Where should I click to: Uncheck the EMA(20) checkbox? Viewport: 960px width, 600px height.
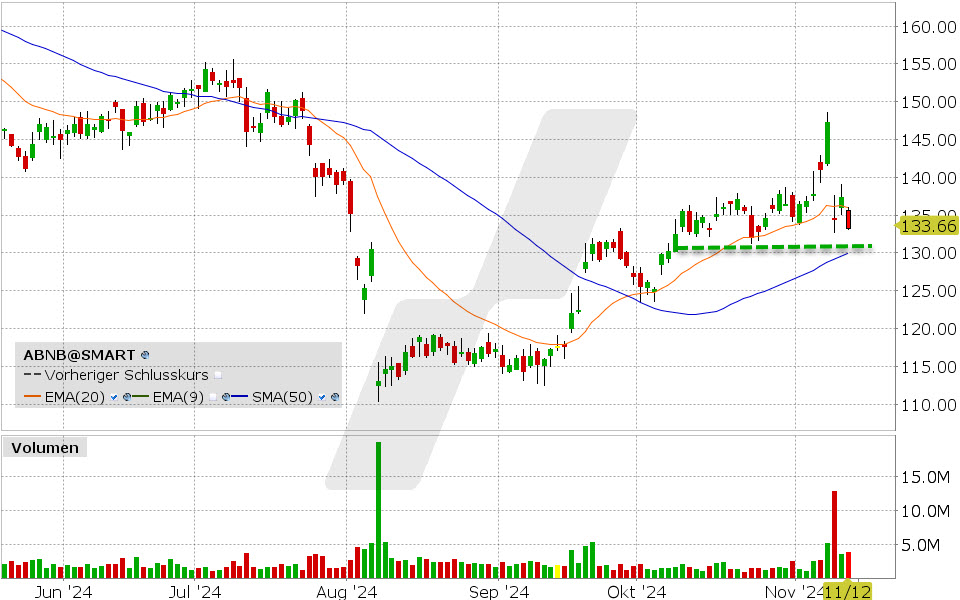(x=114, y=397)
